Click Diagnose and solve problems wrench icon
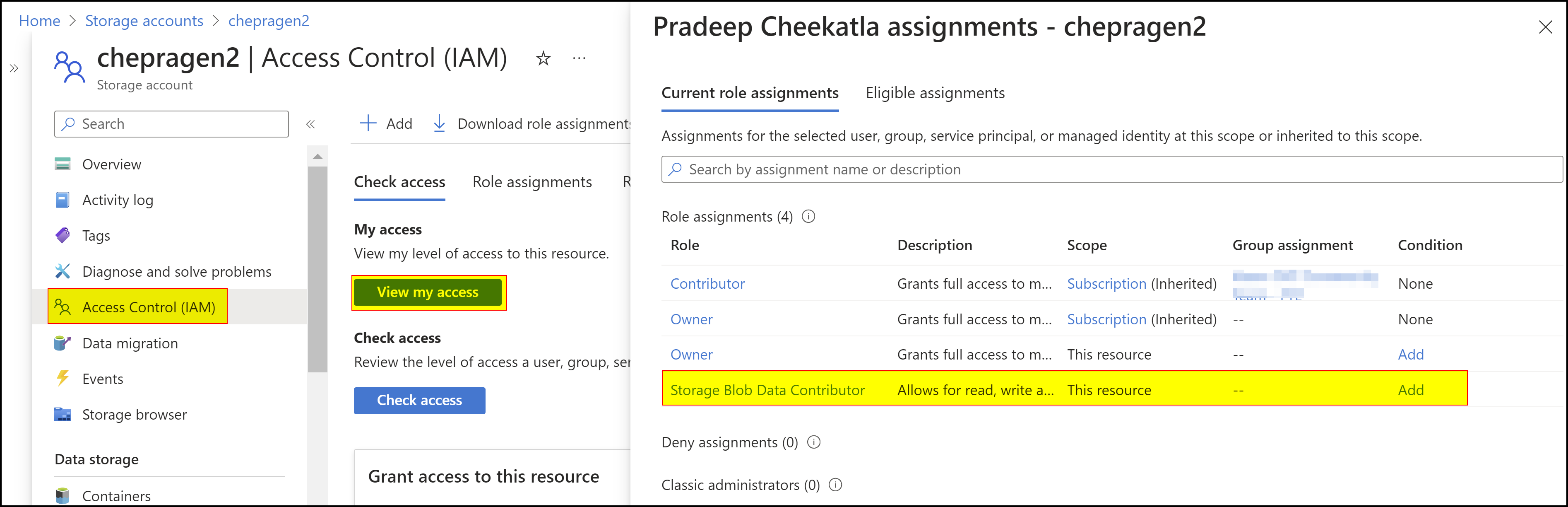Image resolution: width=1568 pixels, height=507 pixels. [x=63, y=271]
